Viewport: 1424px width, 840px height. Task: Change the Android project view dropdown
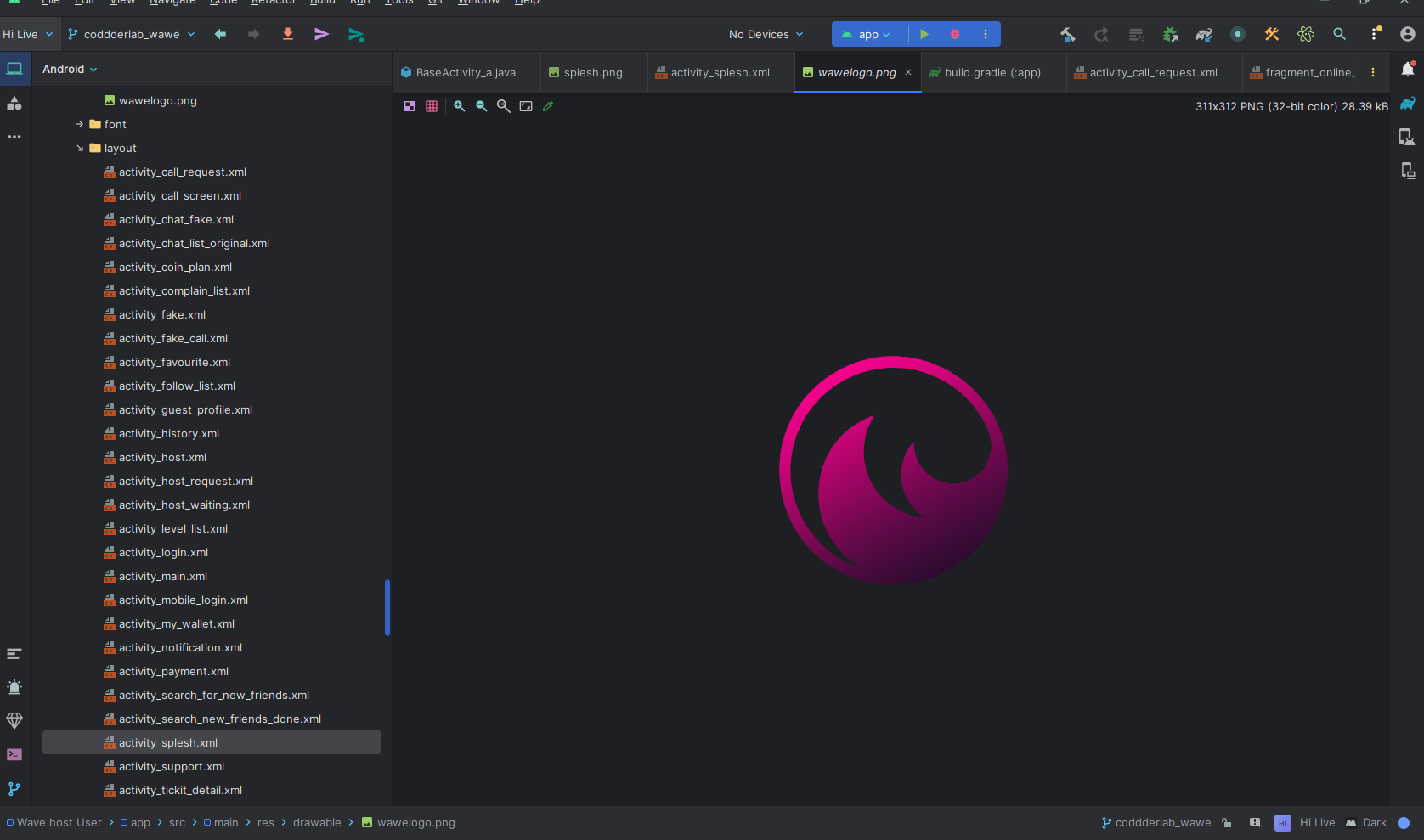click(x=70, y=69)
